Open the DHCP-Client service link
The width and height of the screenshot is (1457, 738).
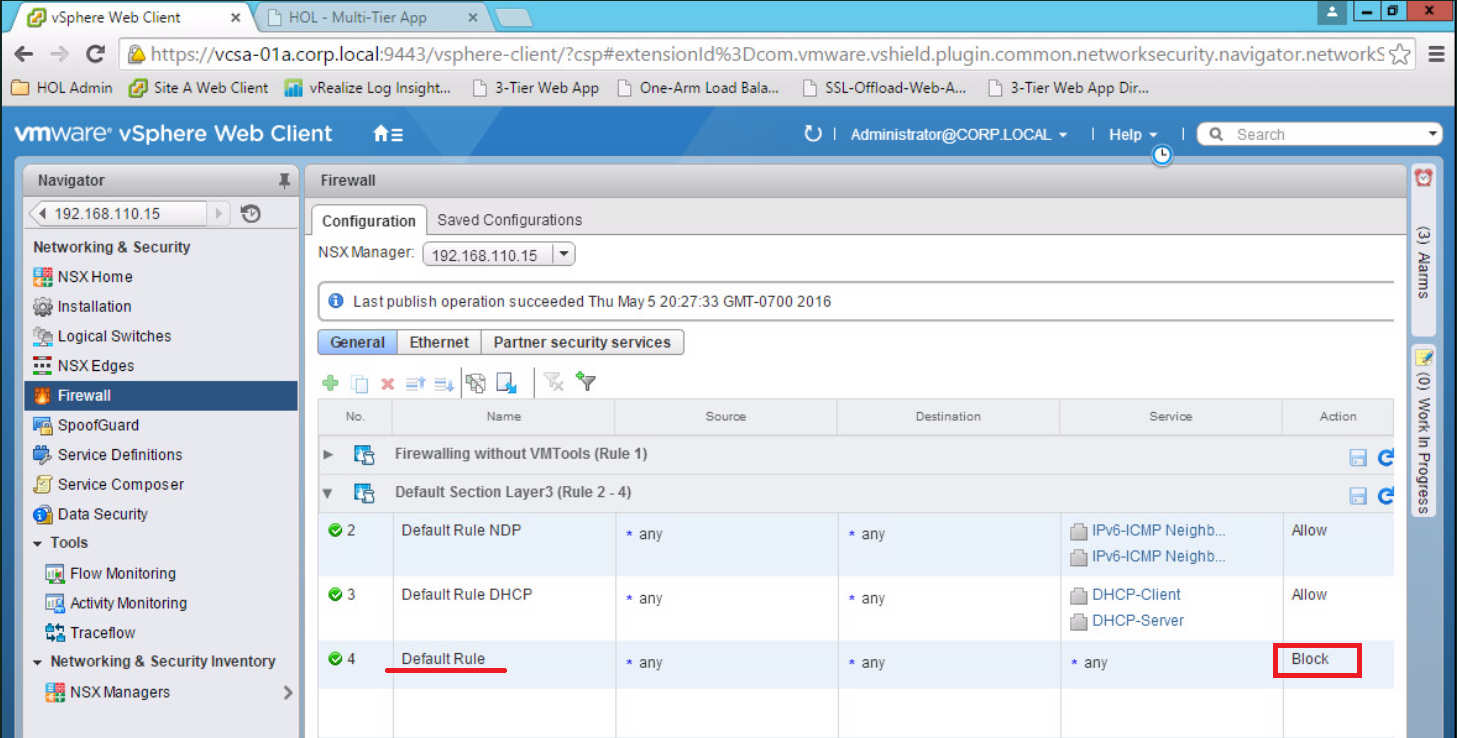(x=1136, y=594)
